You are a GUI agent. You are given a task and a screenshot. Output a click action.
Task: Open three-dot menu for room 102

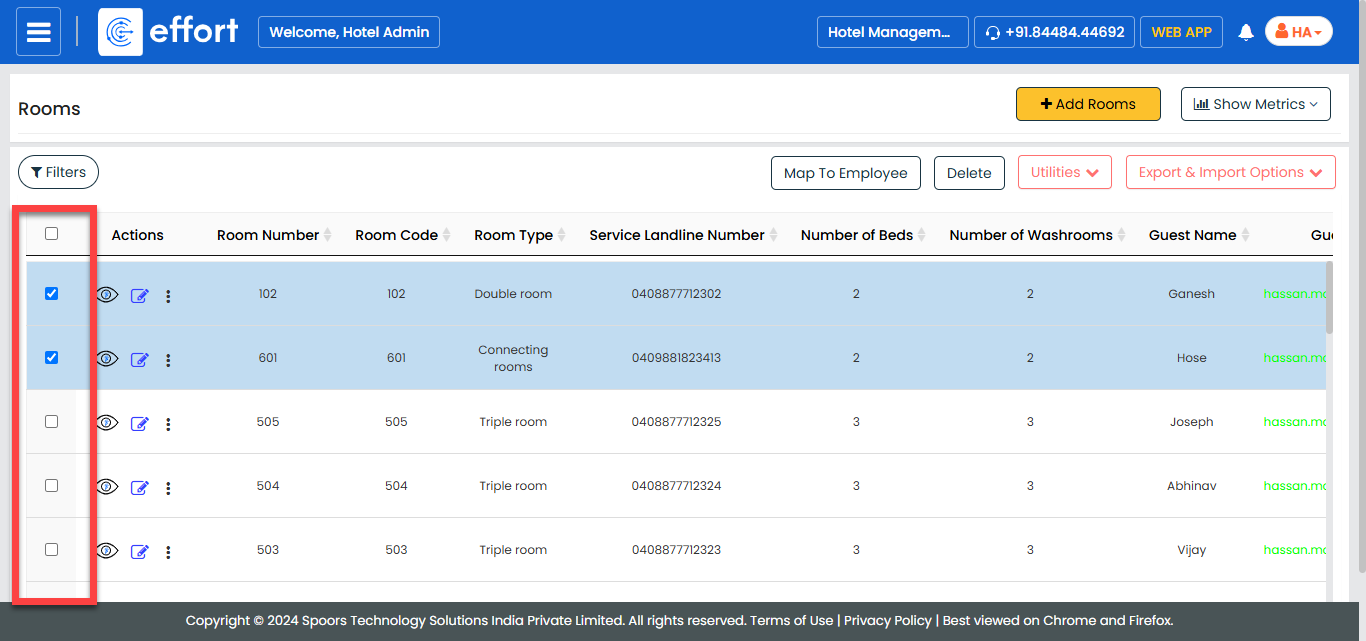pos(168,296)
